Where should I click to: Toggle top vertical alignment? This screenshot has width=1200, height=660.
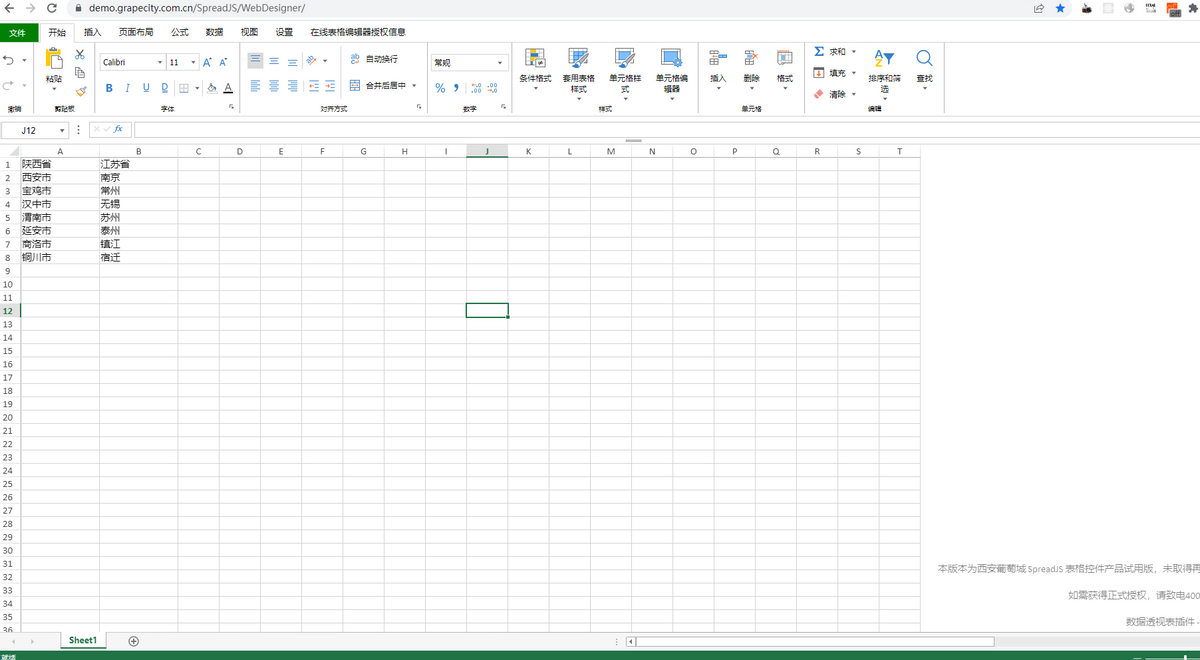(255, 61)
